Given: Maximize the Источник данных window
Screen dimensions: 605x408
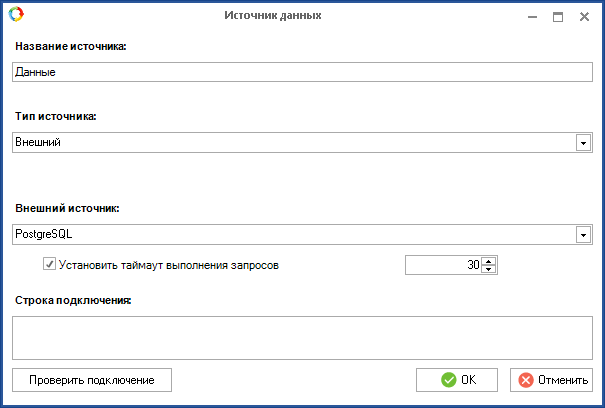Looking at the screenshot, I should (558, 17).
